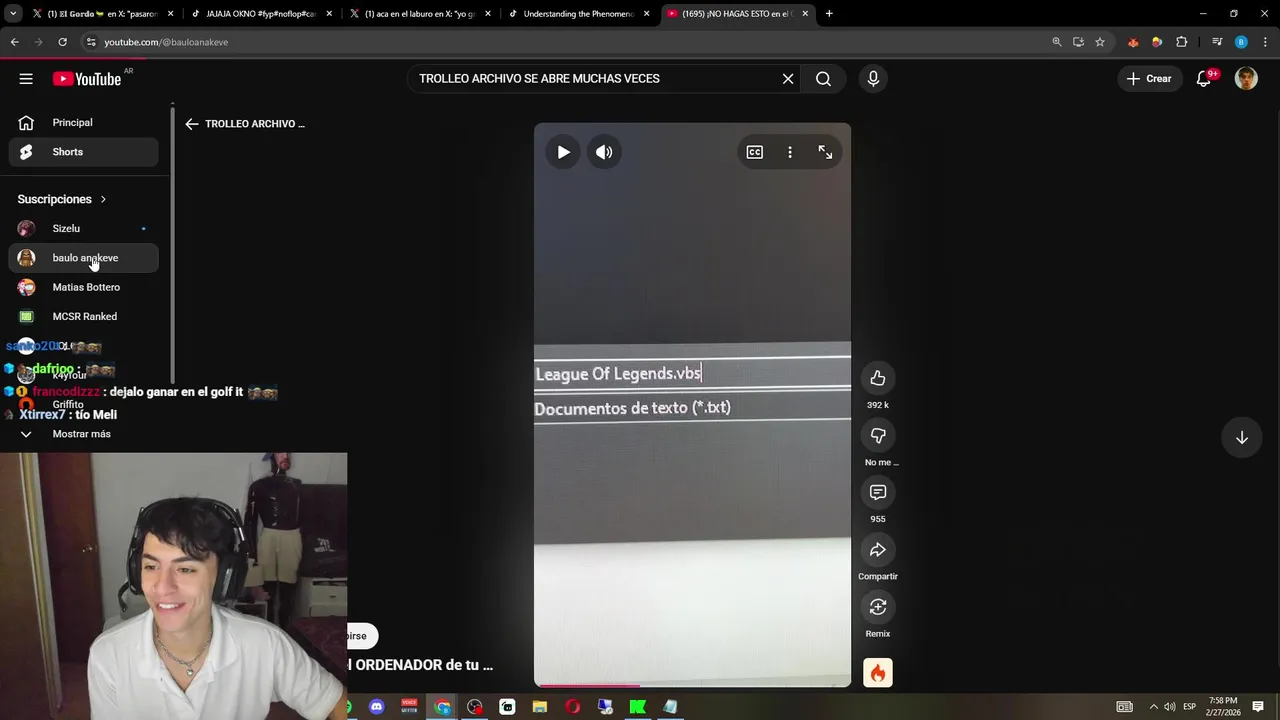
Task: Toggle closed captions on the Short
Action: 755,152
